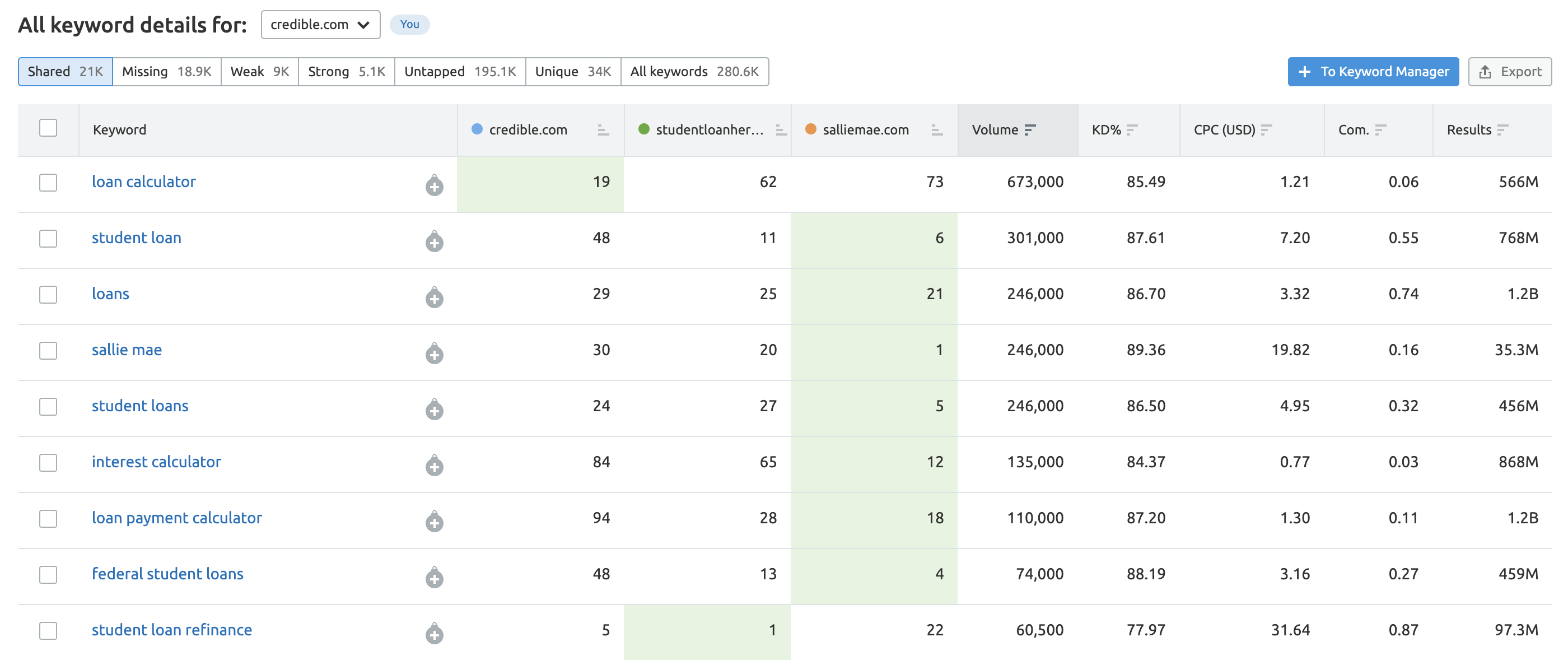1568x660 pixels.
Task: Check the 'student loans' row checkbox
Action: click(x=48, y=407)
